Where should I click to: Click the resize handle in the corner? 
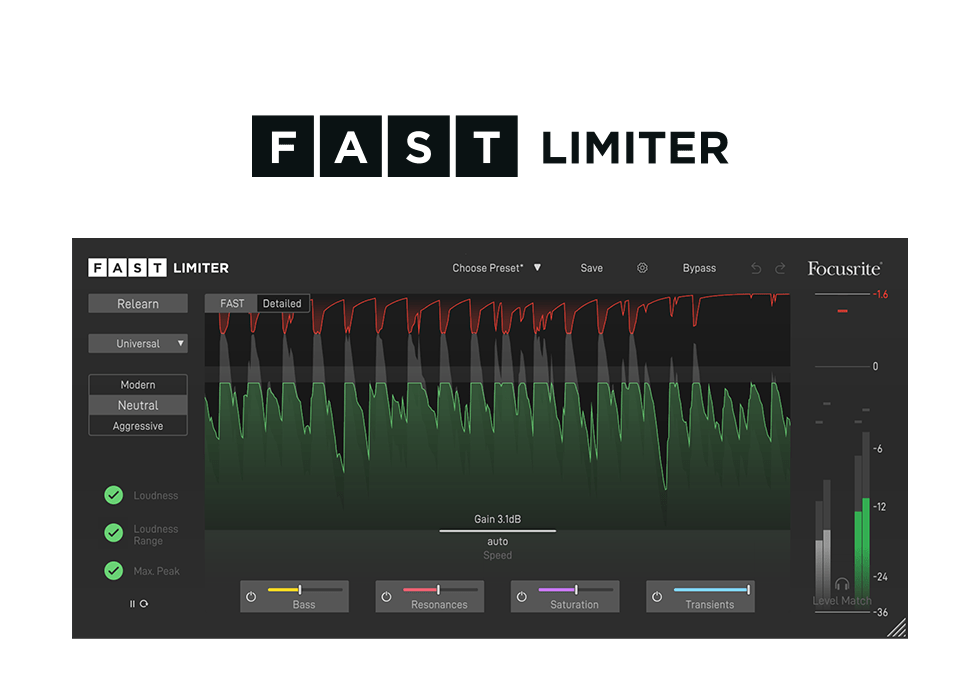coord(896,627)
